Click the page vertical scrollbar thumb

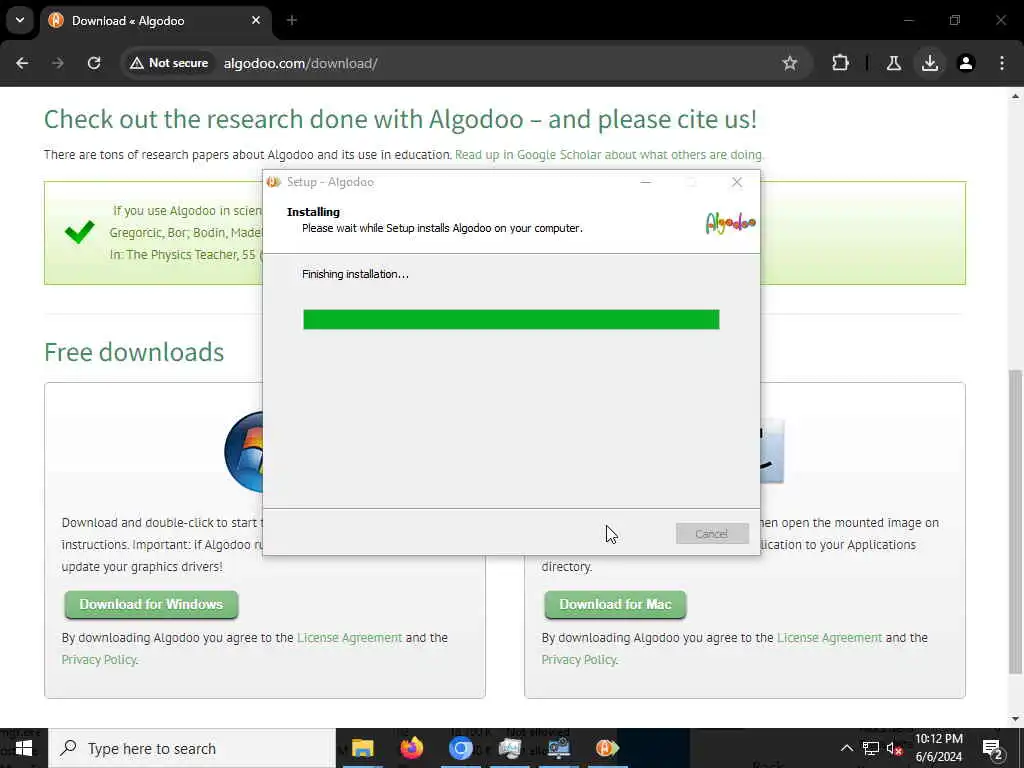pyautogui.click(x=1015, y=521)
